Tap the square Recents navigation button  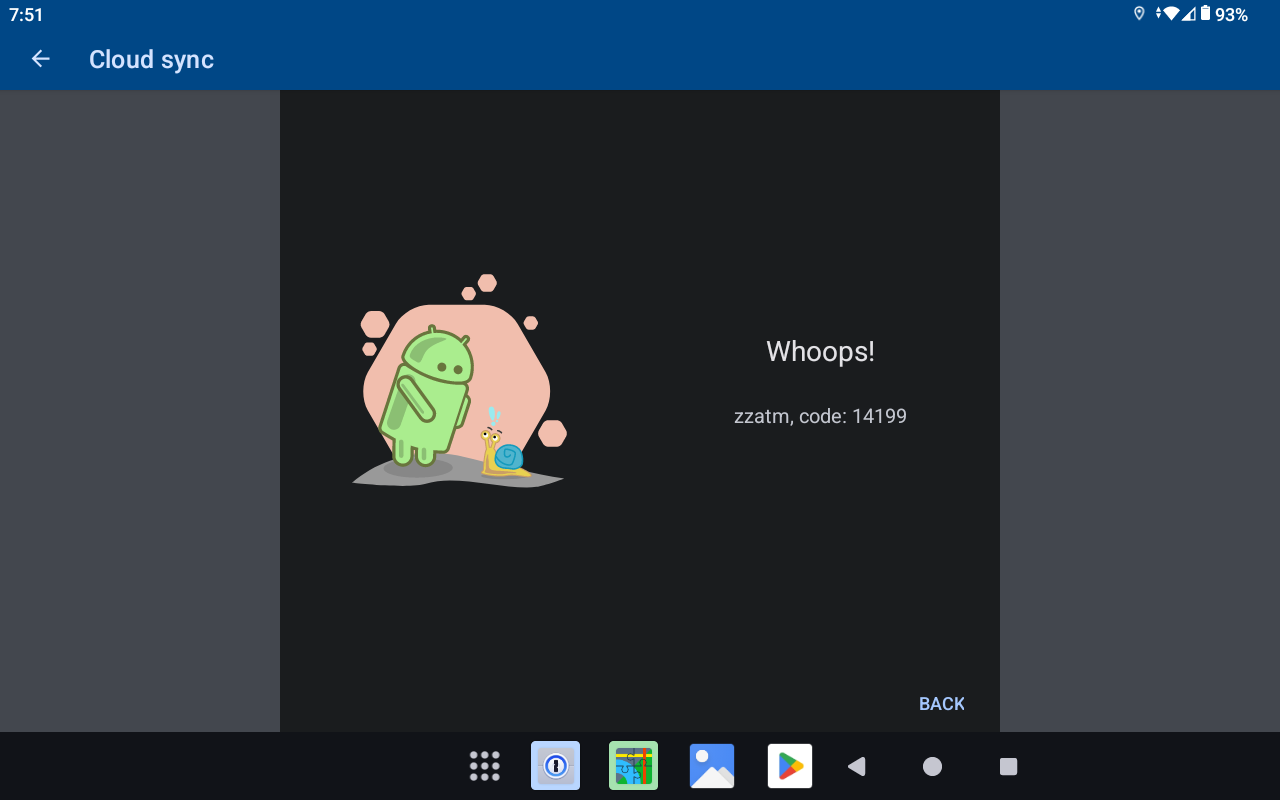pyautogui.click(x=1008, y=766)
